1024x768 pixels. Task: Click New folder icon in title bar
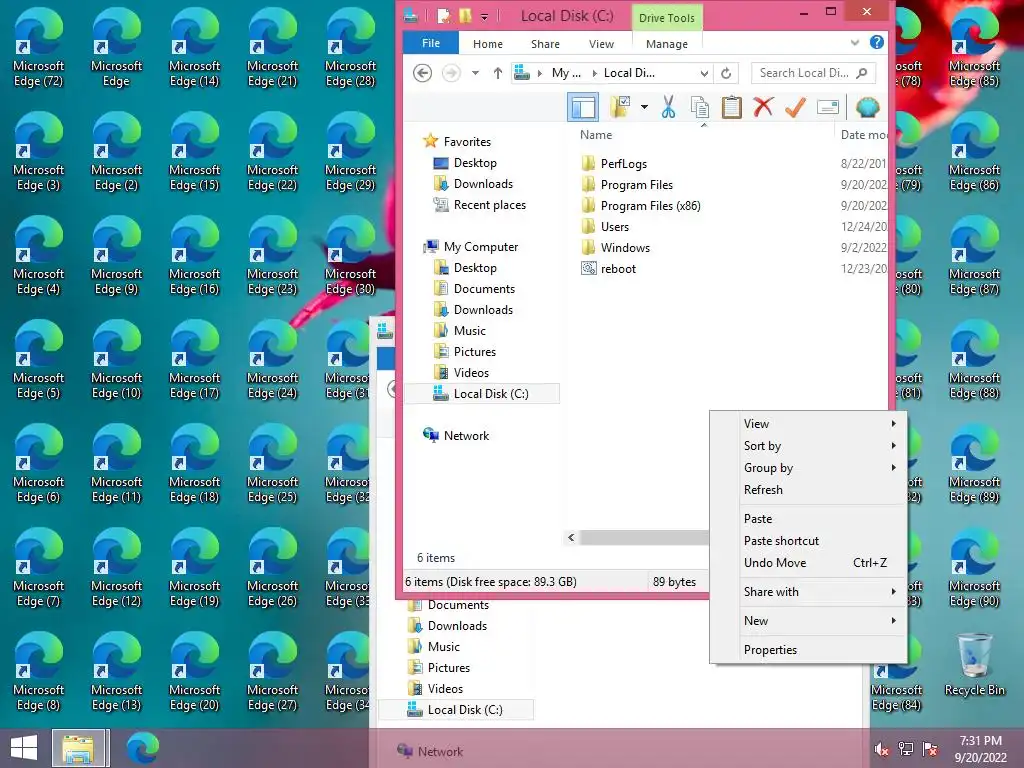464,16
